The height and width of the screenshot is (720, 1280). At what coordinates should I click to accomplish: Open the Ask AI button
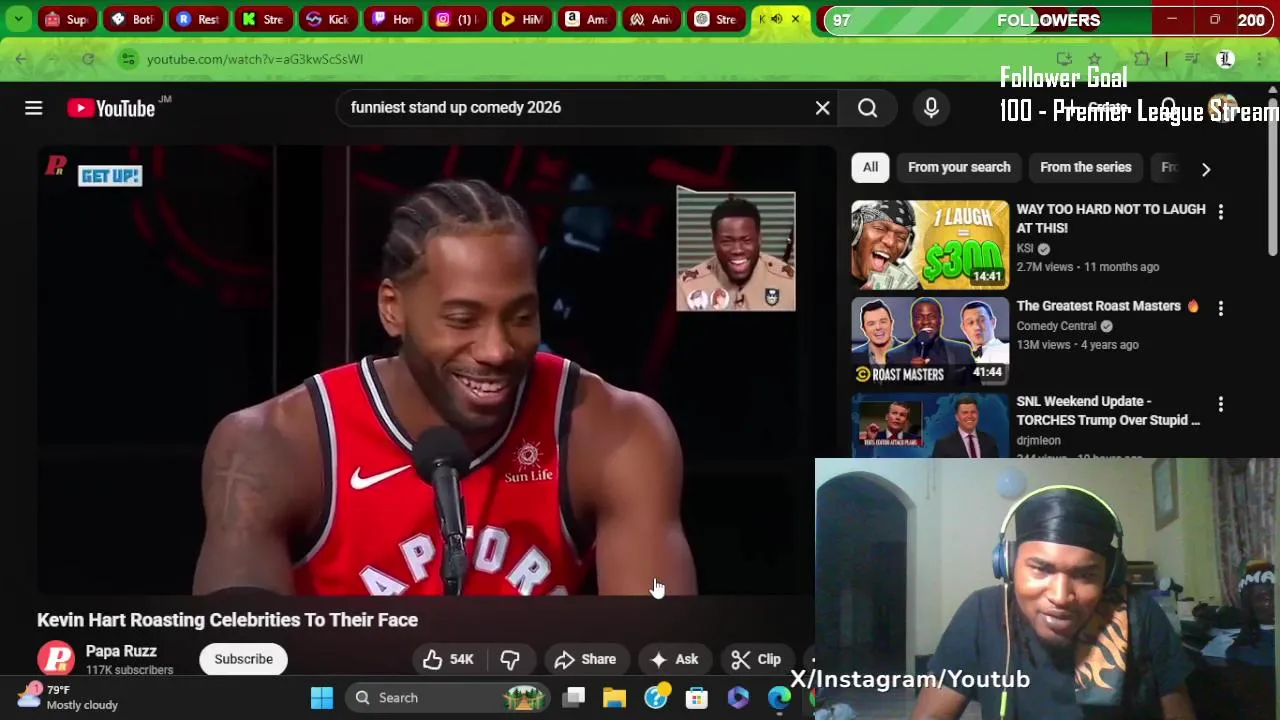coord(675,659)
